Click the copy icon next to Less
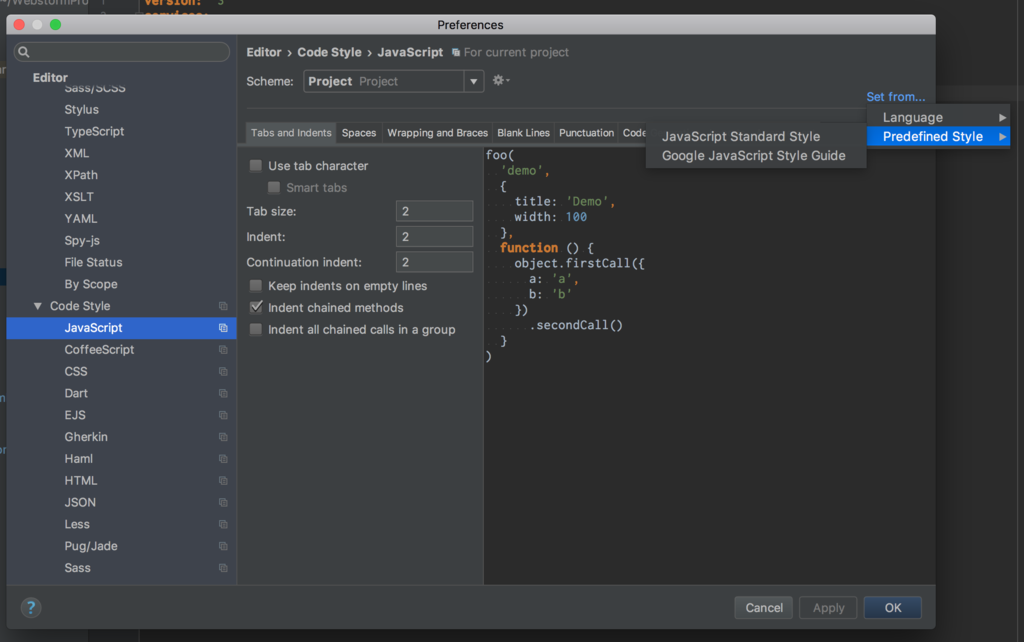Viewport: 1024px width, 642px height. point(223,524)
